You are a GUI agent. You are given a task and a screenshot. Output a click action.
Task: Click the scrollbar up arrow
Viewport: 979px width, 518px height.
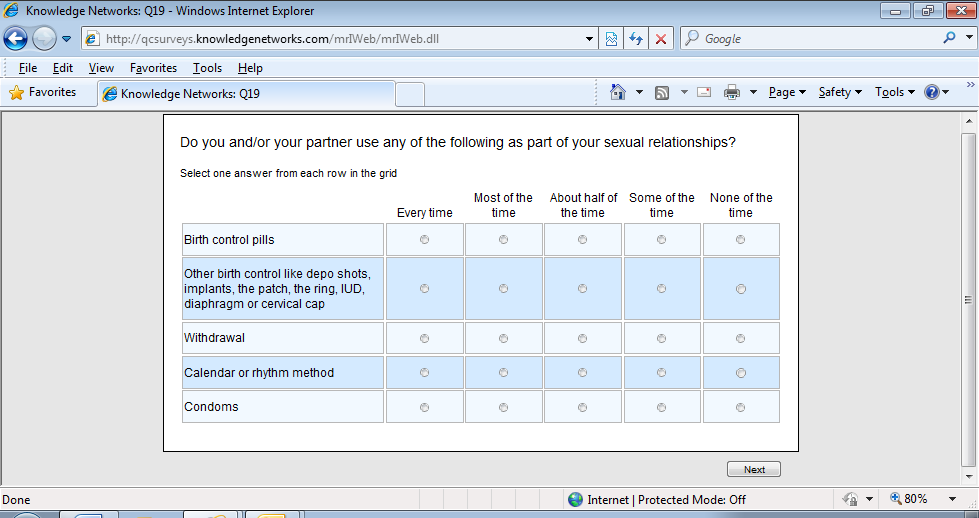coord(968,122)
